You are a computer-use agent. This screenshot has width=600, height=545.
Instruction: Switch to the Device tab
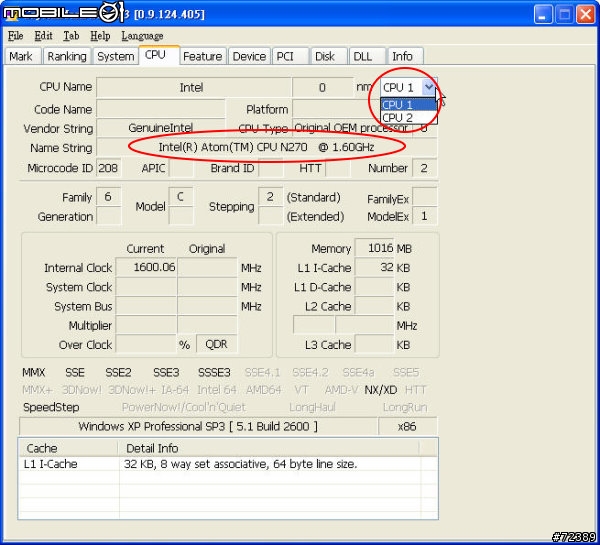[x=249, y=57]
